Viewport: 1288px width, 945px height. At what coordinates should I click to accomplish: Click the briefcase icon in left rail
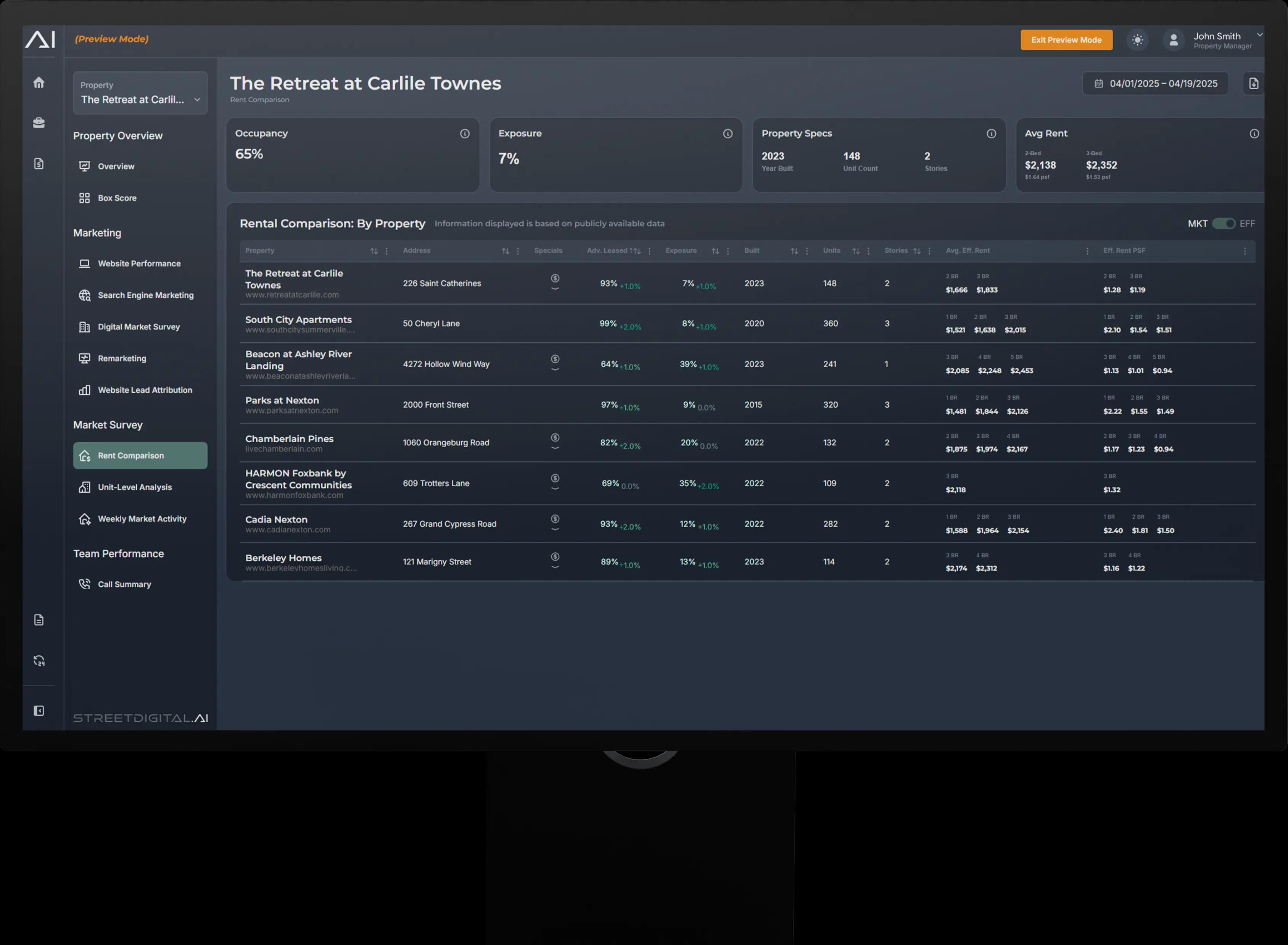click(x=39, y=123)
